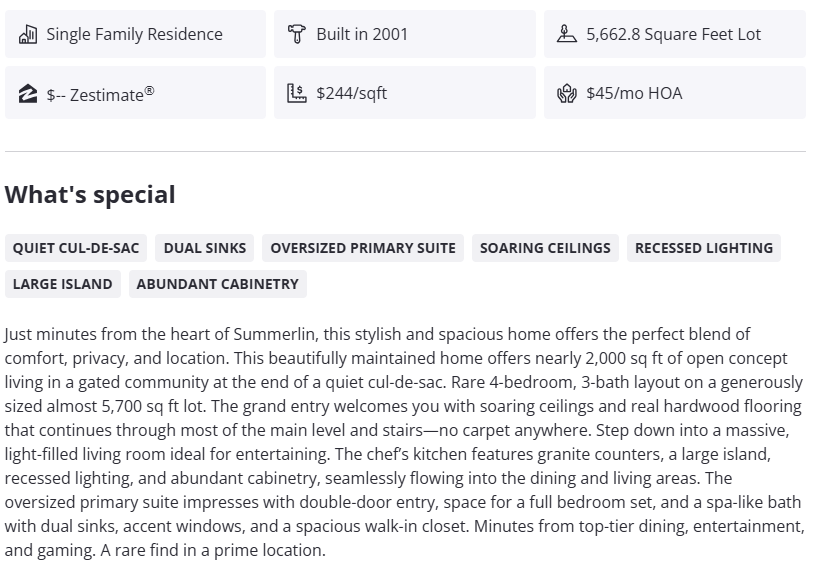This screenshot has width=829, height=574.
Task: Select the LARGE ISLAND tag
Action: point(63,284)
